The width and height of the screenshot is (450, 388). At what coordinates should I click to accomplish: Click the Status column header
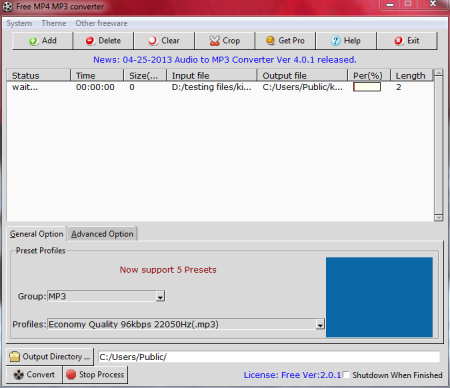click(x=39, y=76)
